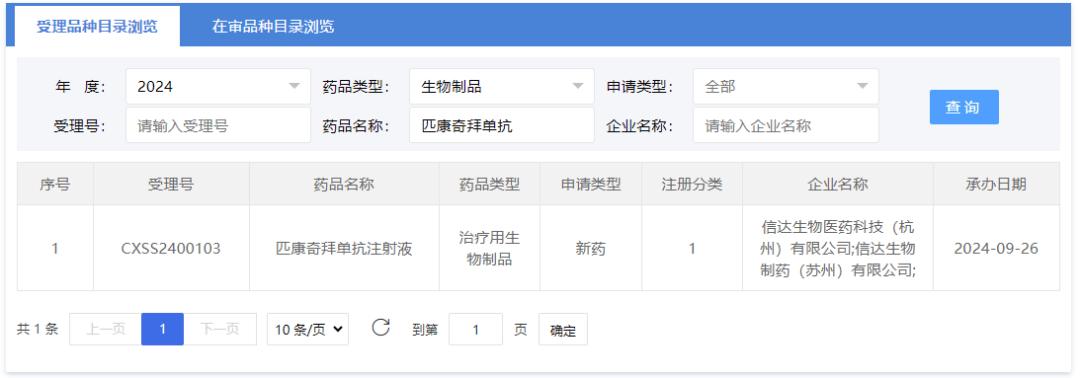This screenshot has width=1080, height=378.
Task: Click the date 2024-09-26 cell
Action: coord(996,249)
